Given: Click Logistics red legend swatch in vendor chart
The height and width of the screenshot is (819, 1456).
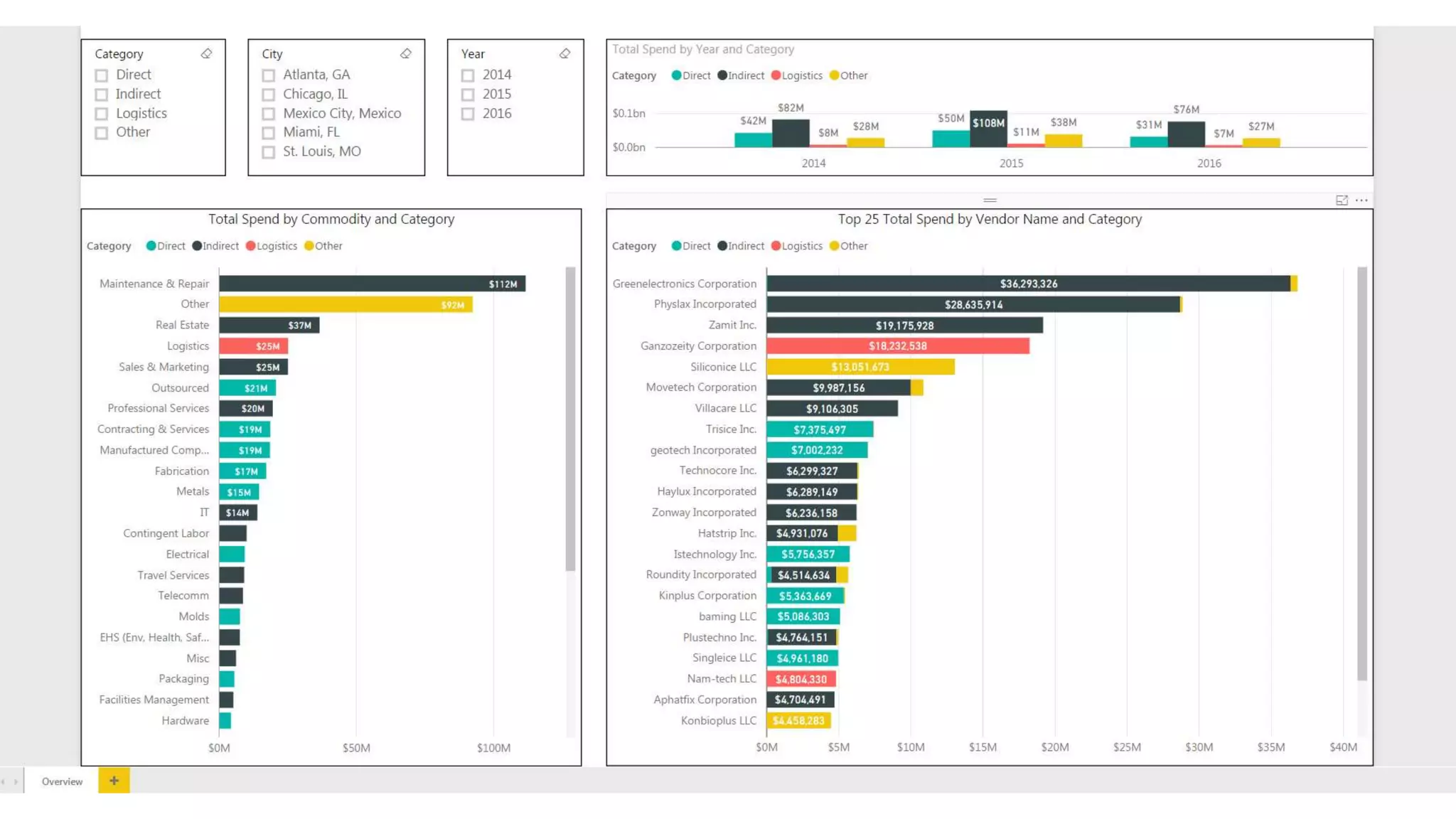Looking at the screenshot, I should pyautogui.click(x=776, y=246).
